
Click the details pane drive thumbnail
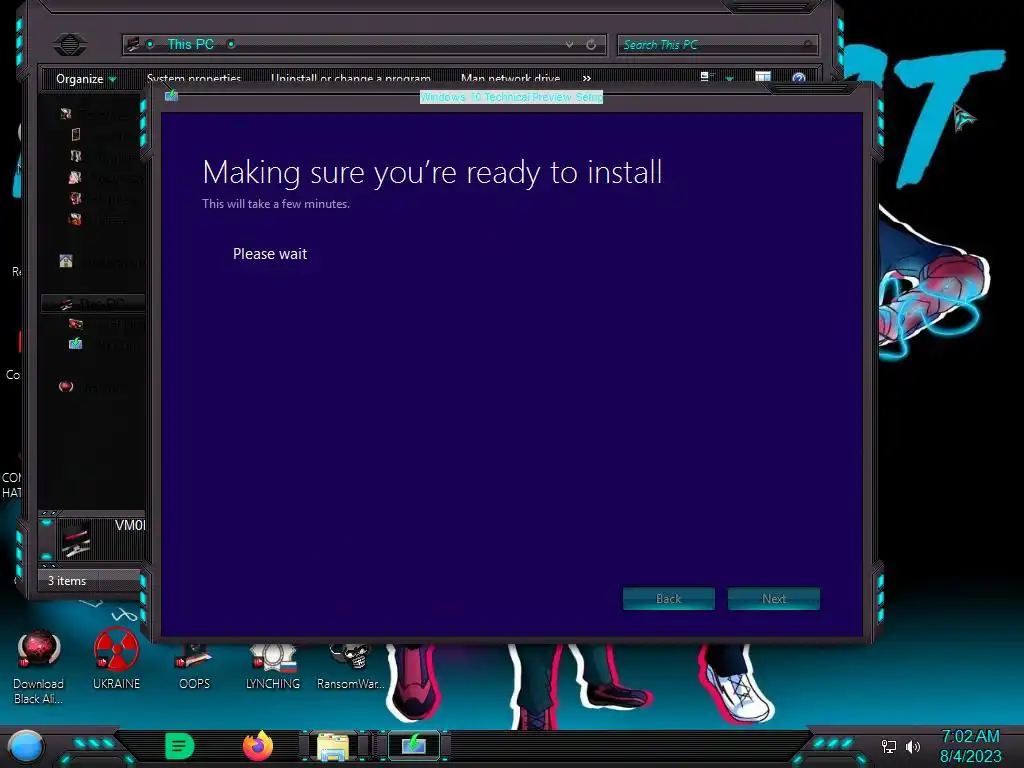[76, 540]
